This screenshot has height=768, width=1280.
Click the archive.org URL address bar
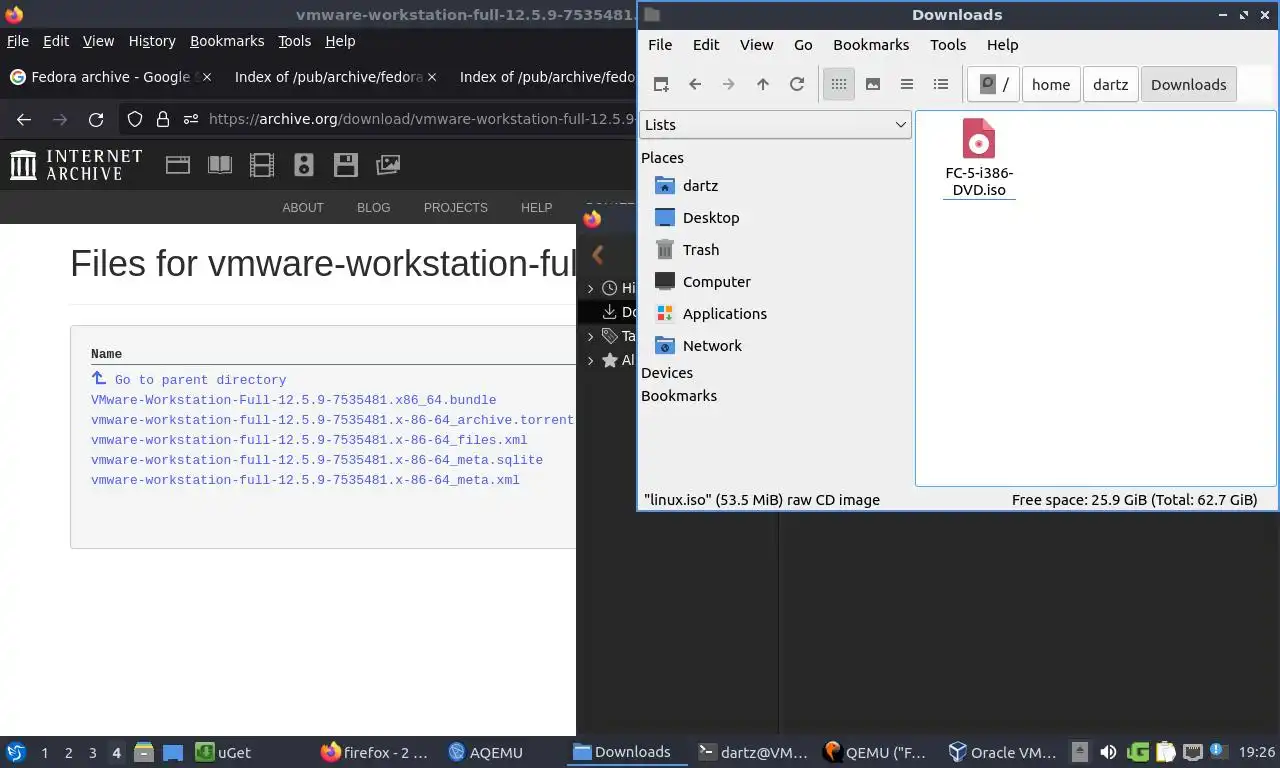point(420,119)
